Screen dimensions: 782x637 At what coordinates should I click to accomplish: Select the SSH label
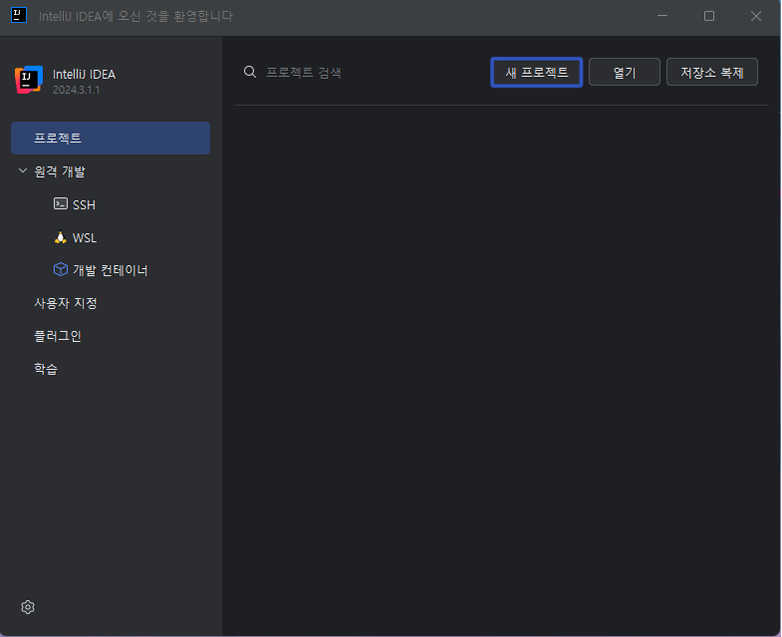84,205
